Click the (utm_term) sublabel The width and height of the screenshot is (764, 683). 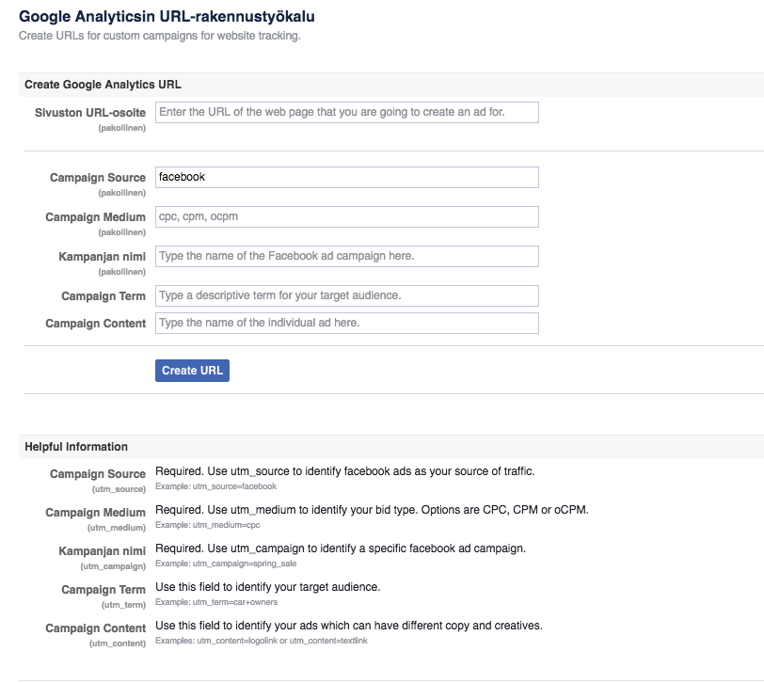(123, 605)
